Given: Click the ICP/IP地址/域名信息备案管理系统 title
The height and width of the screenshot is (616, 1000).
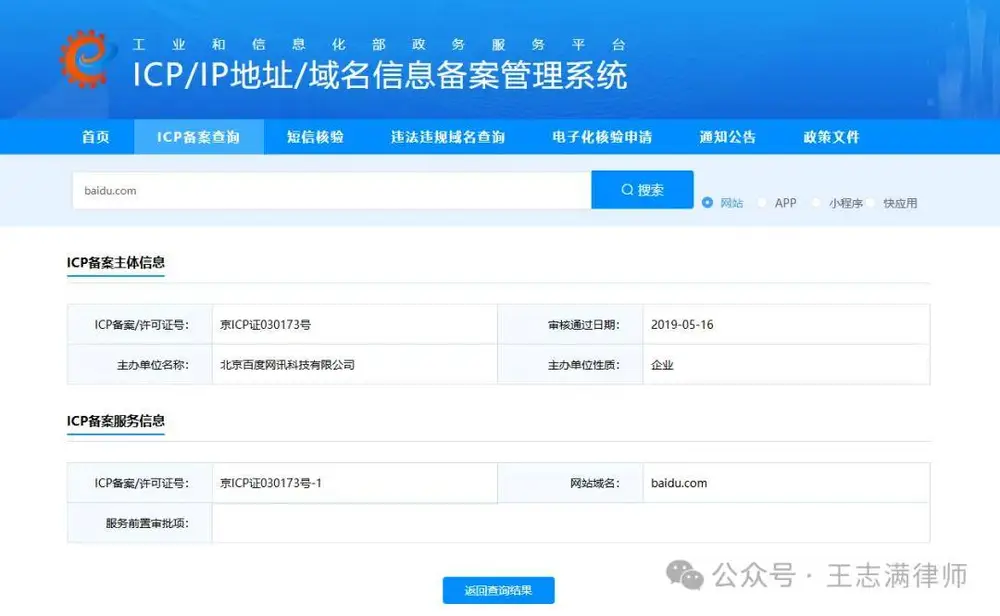Looking at the screenshot, I should (380, 75).
